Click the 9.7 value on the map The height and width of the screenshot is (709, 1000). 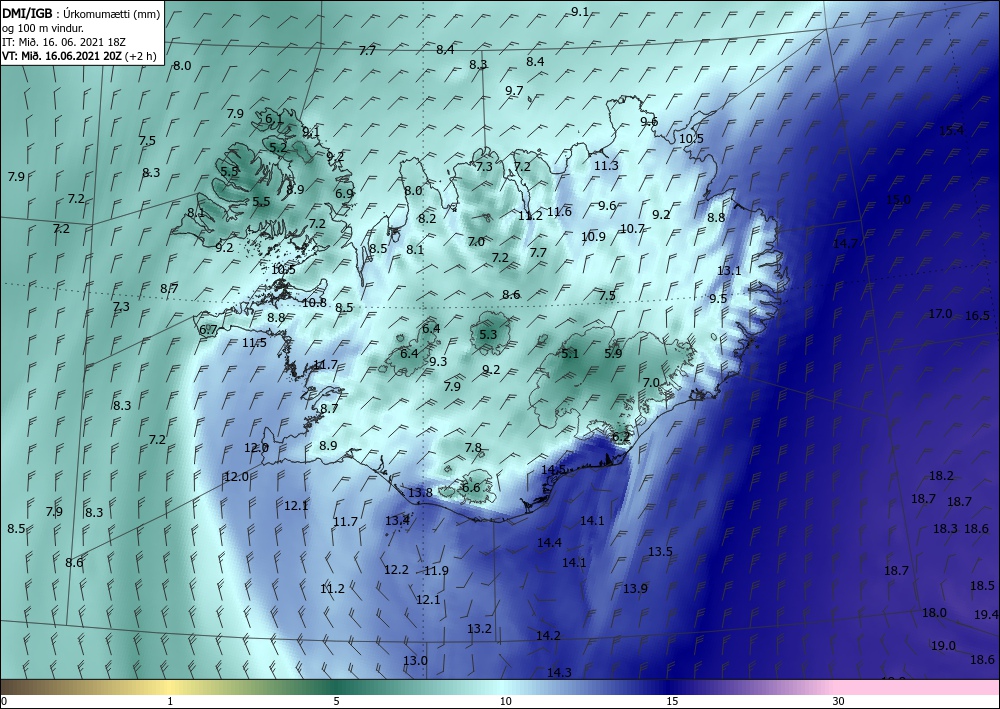point(514,91)
